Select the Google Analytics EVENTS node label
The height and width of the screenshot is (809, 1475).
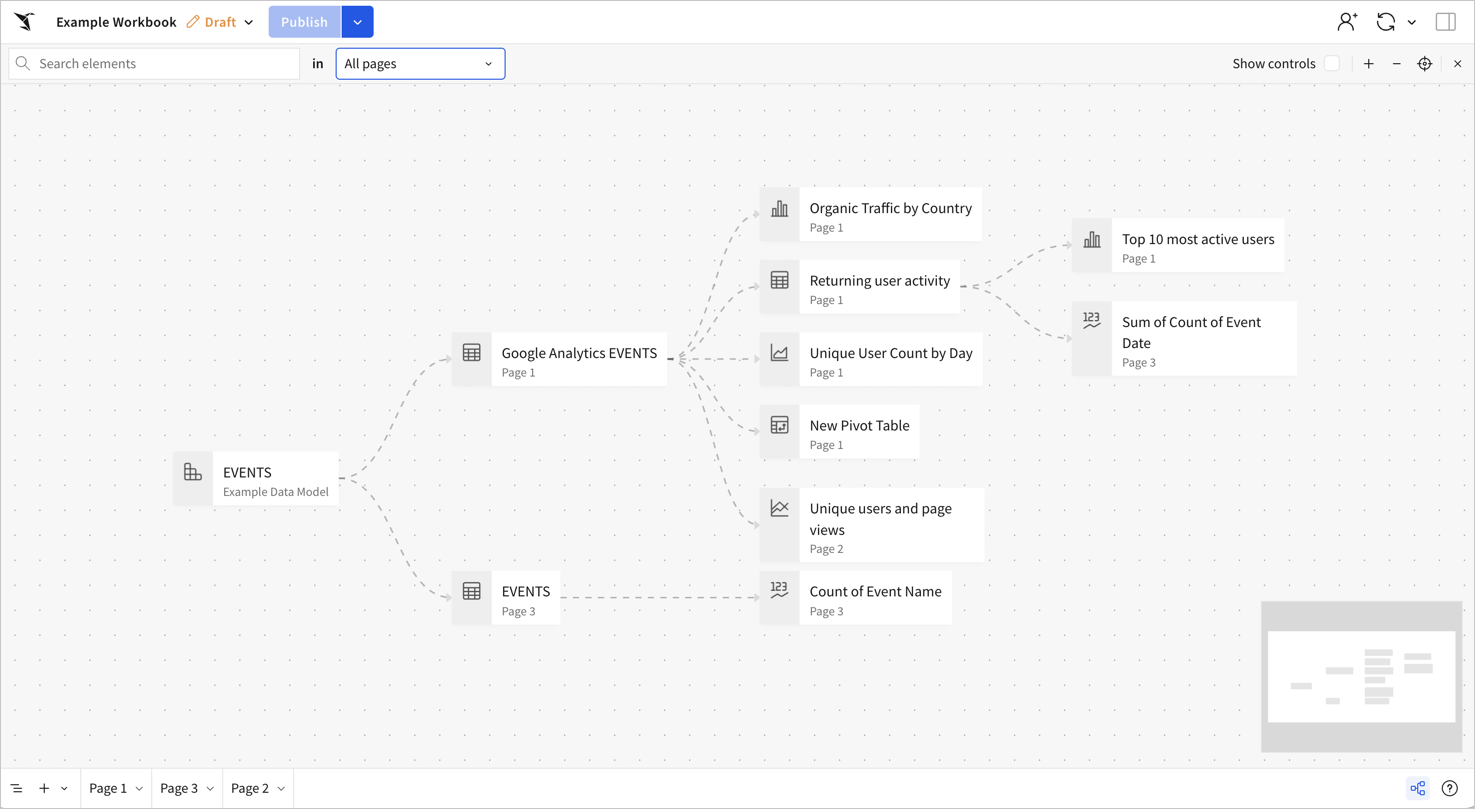point(579,353)
